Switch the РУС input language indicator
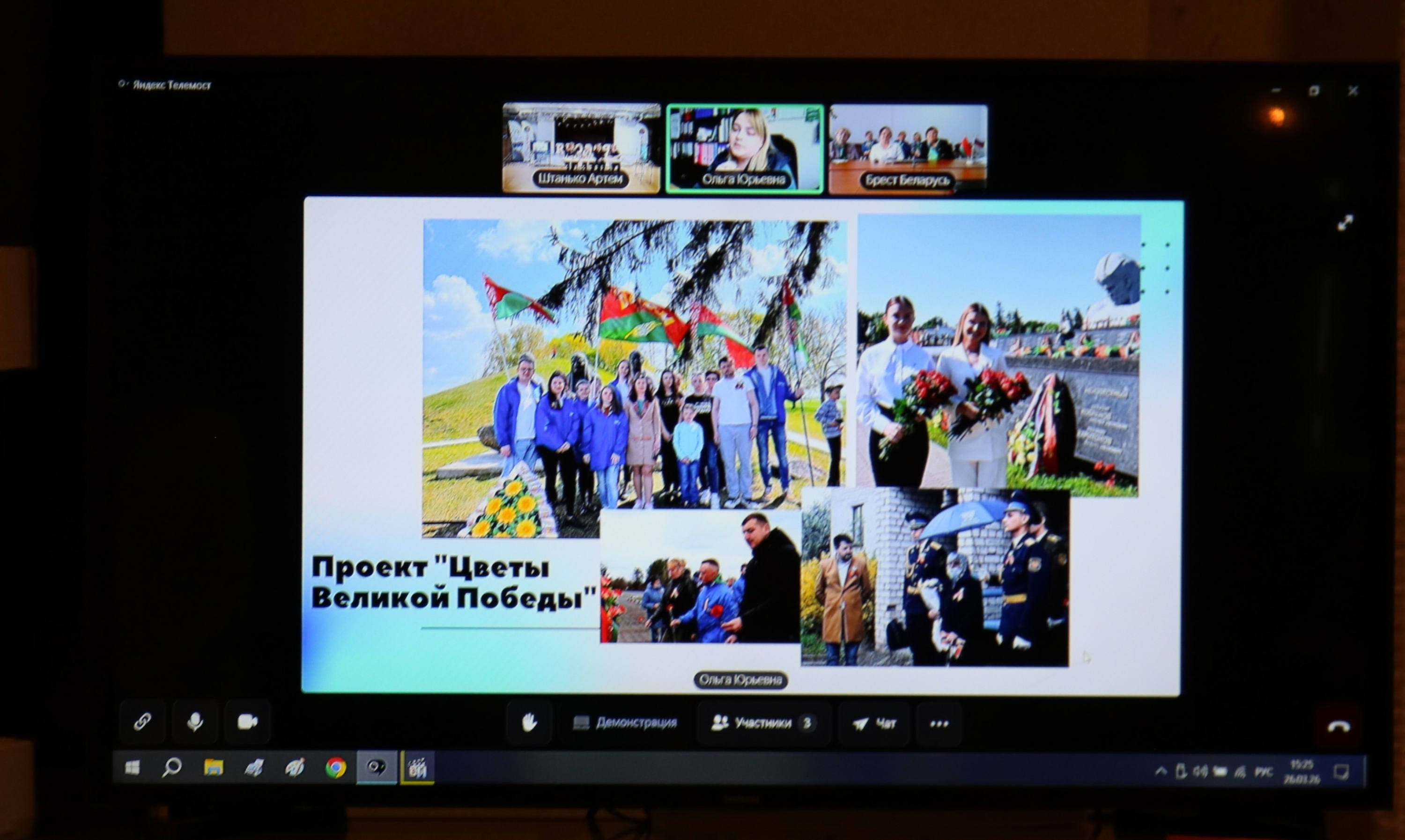Screen dimensions: 1405x840 coord(1264,772)
